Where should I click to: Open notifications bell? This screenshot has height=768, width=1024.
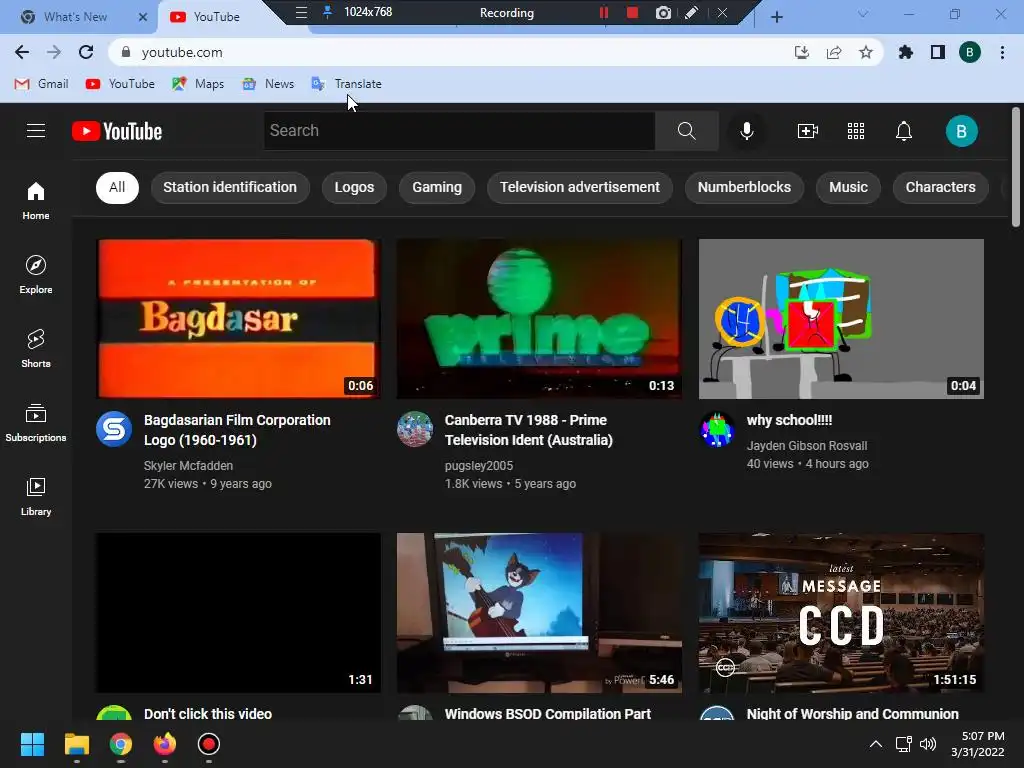[904, 131]
